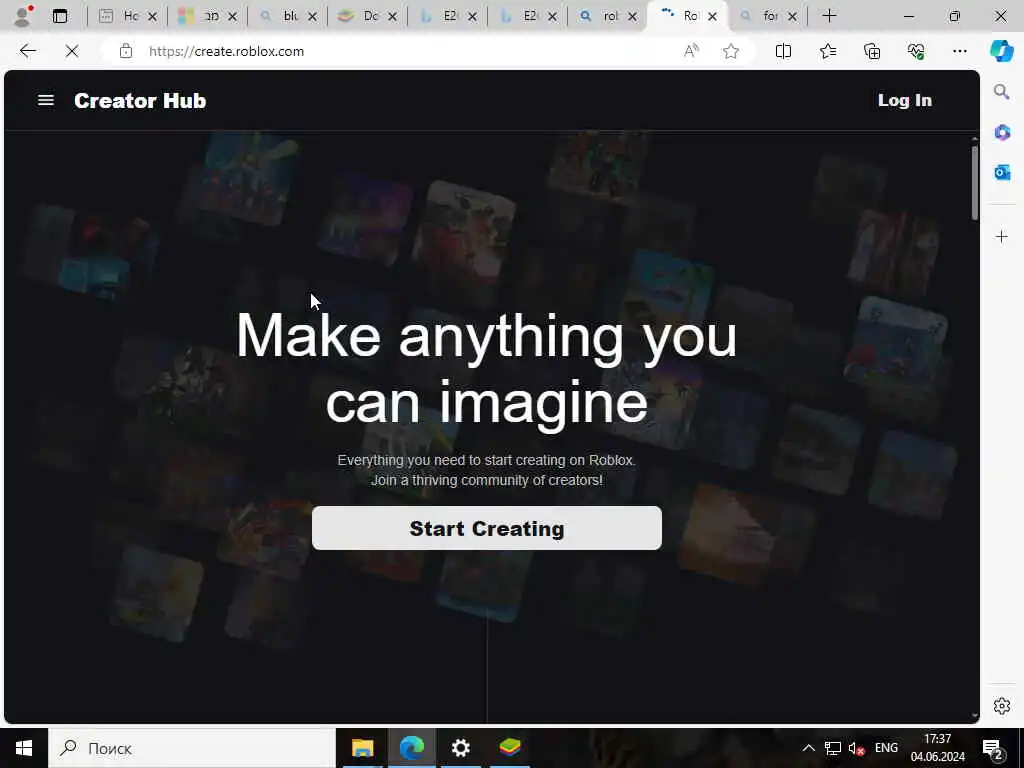
Task: Open the sidebar Search icon
Action: pyautogui.click(x=1002, y=91)
